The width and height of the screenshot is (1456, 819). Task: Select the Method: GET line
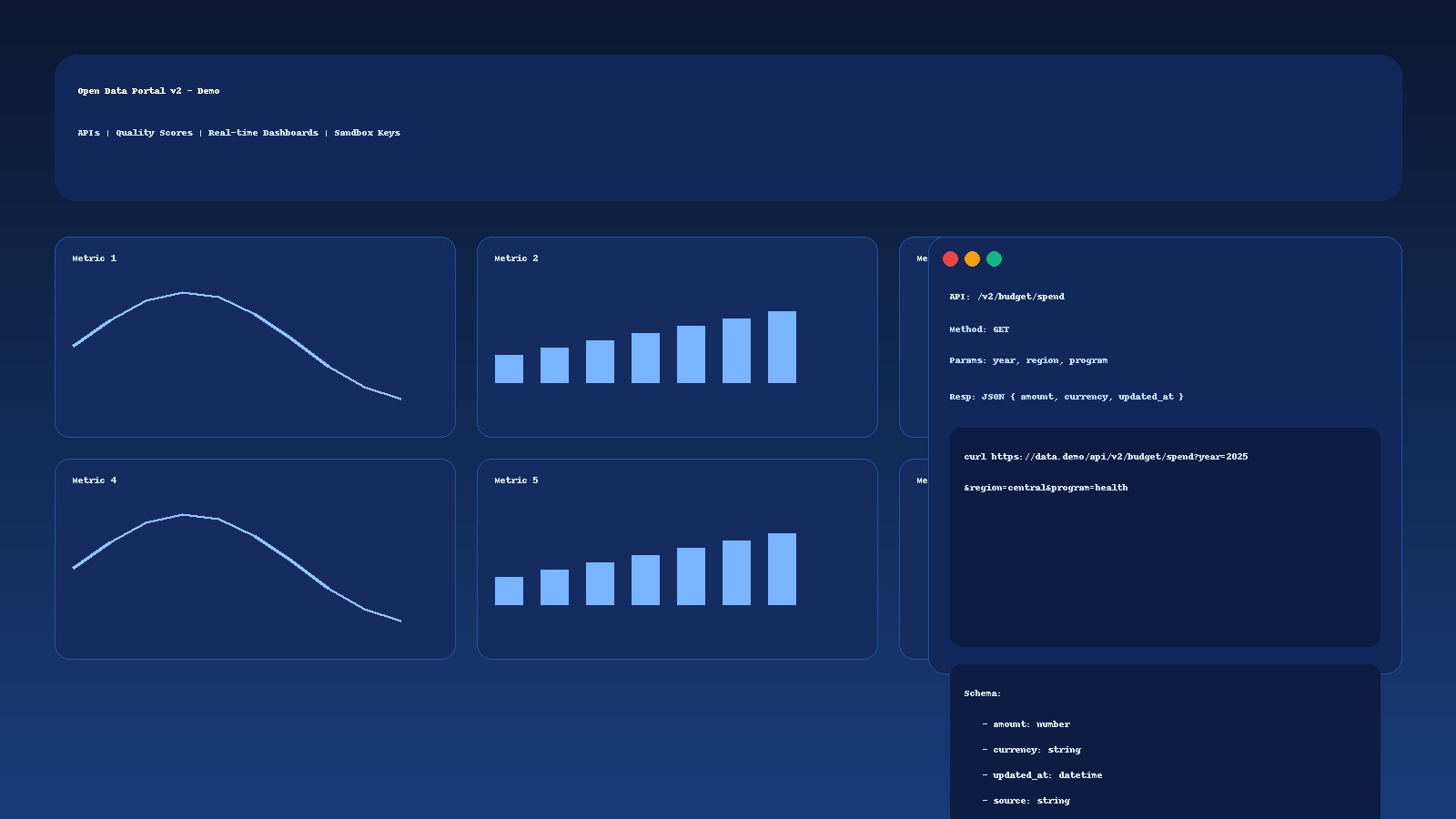point(979,329)
